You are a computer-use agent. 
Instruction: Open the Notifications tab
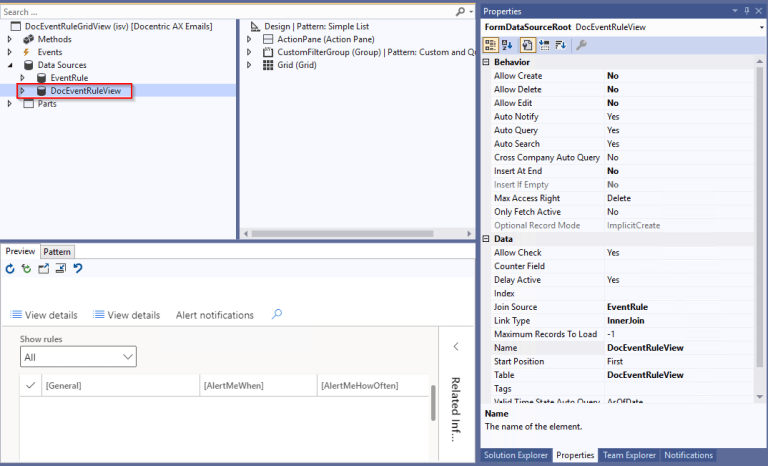[688, 455]
